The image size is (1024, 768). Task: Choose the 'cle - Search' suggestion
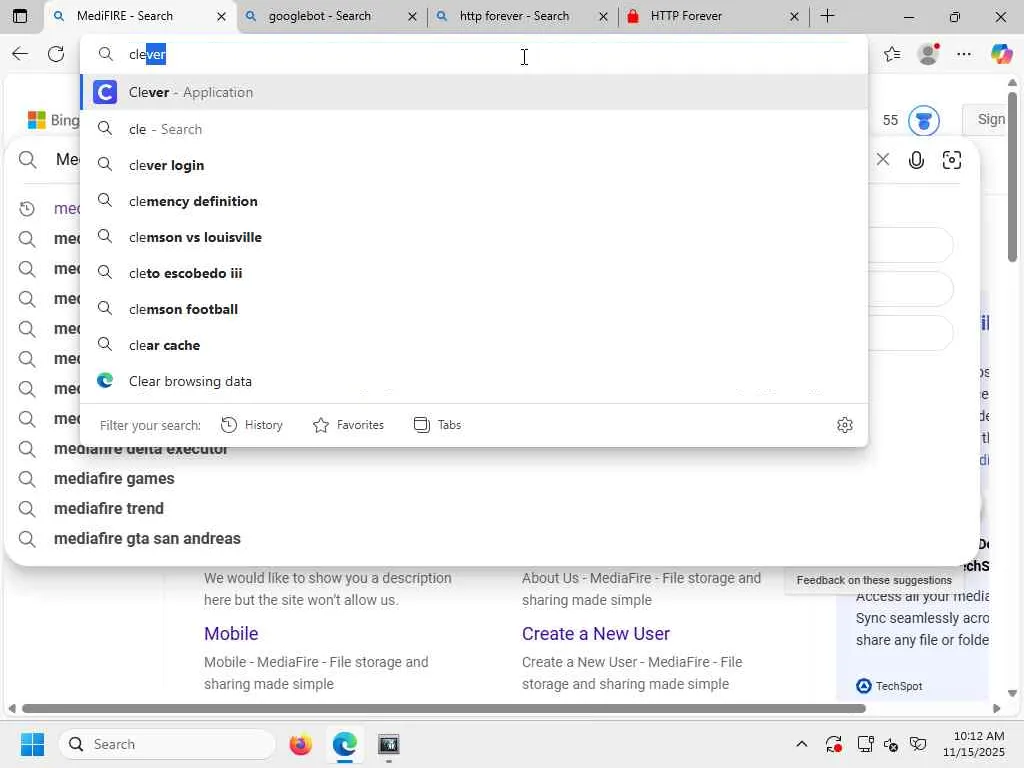click(474, 129)
